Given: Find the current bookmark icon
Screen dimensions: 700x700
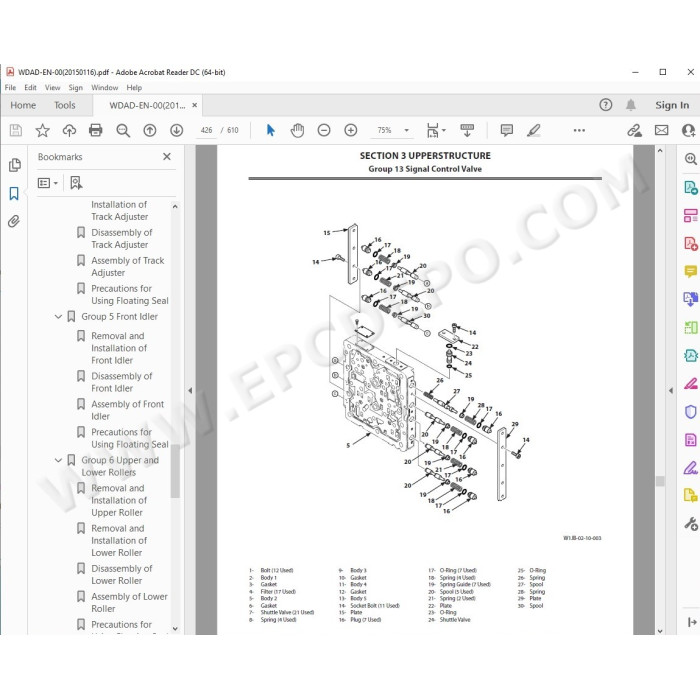Looking at the screenshot, I should point(76,183).
